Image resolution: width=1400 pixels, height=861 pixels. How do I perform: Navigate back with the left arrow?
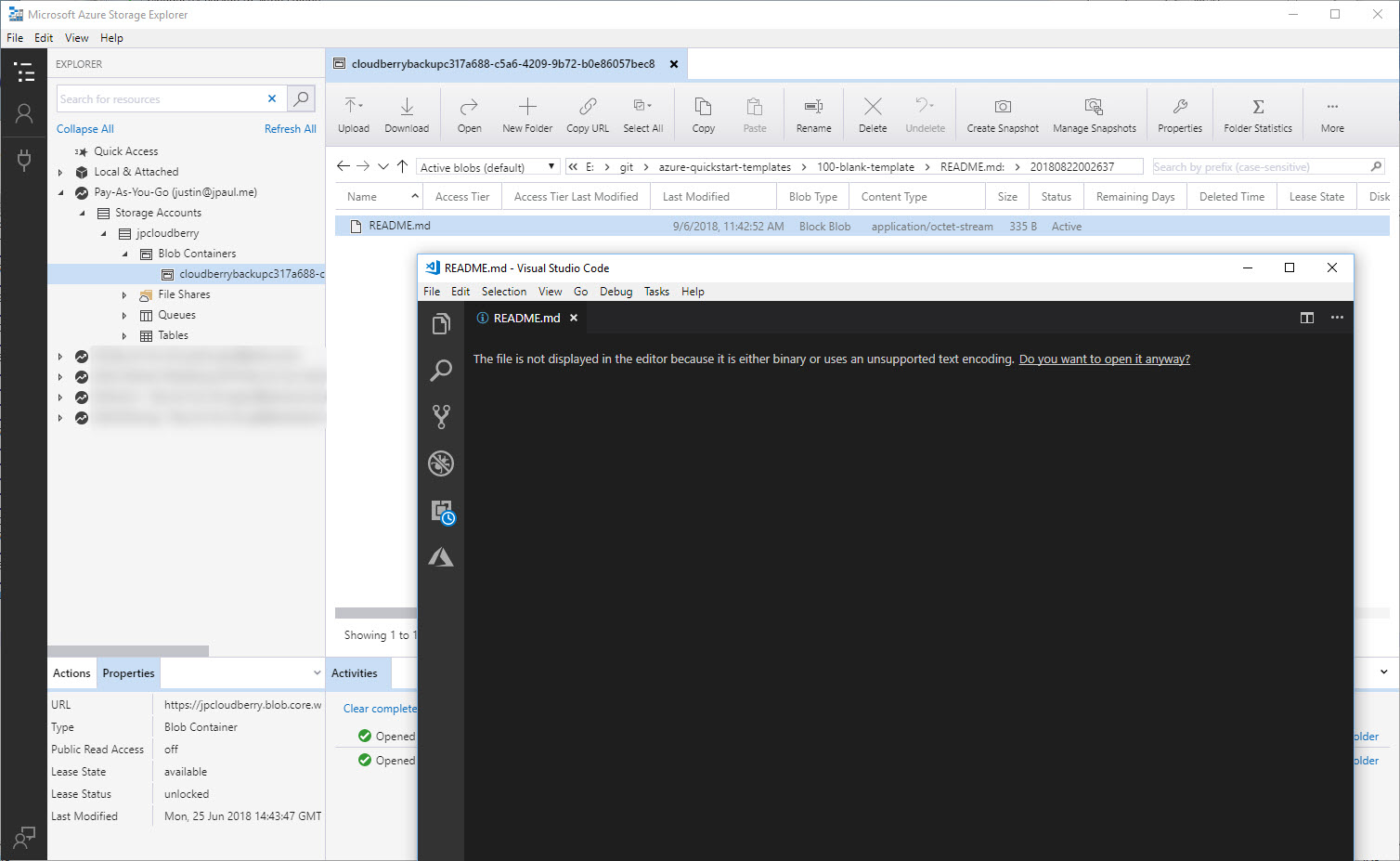click(344, 166)
